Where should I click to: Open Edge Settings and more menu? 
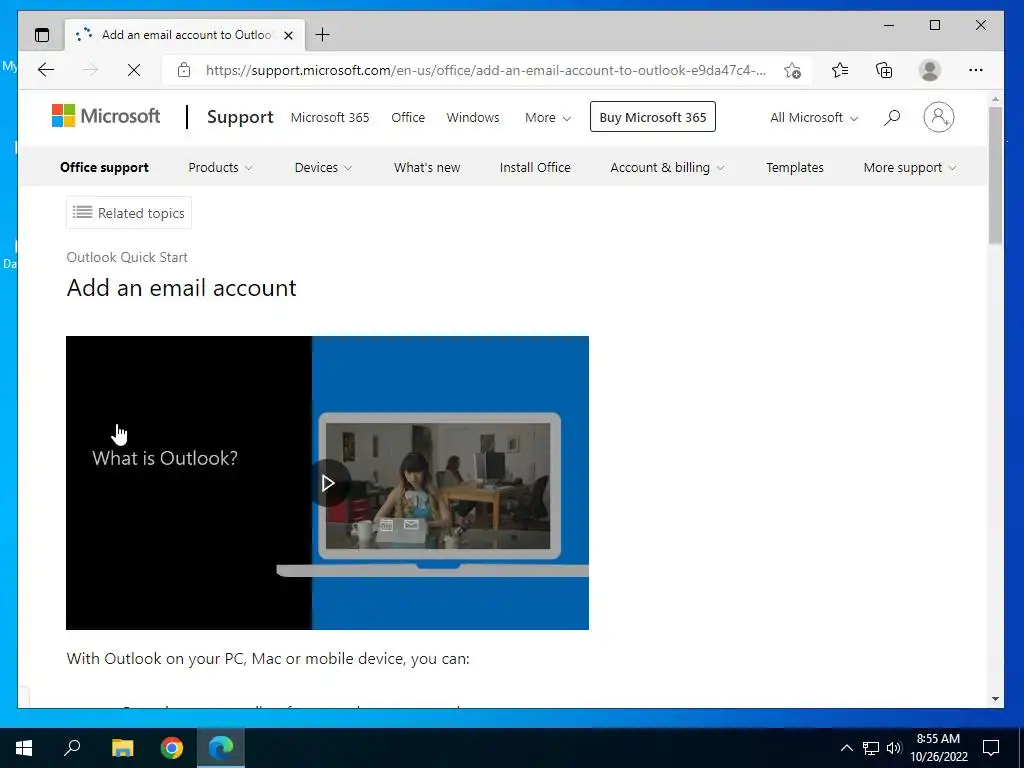point(976,70)
